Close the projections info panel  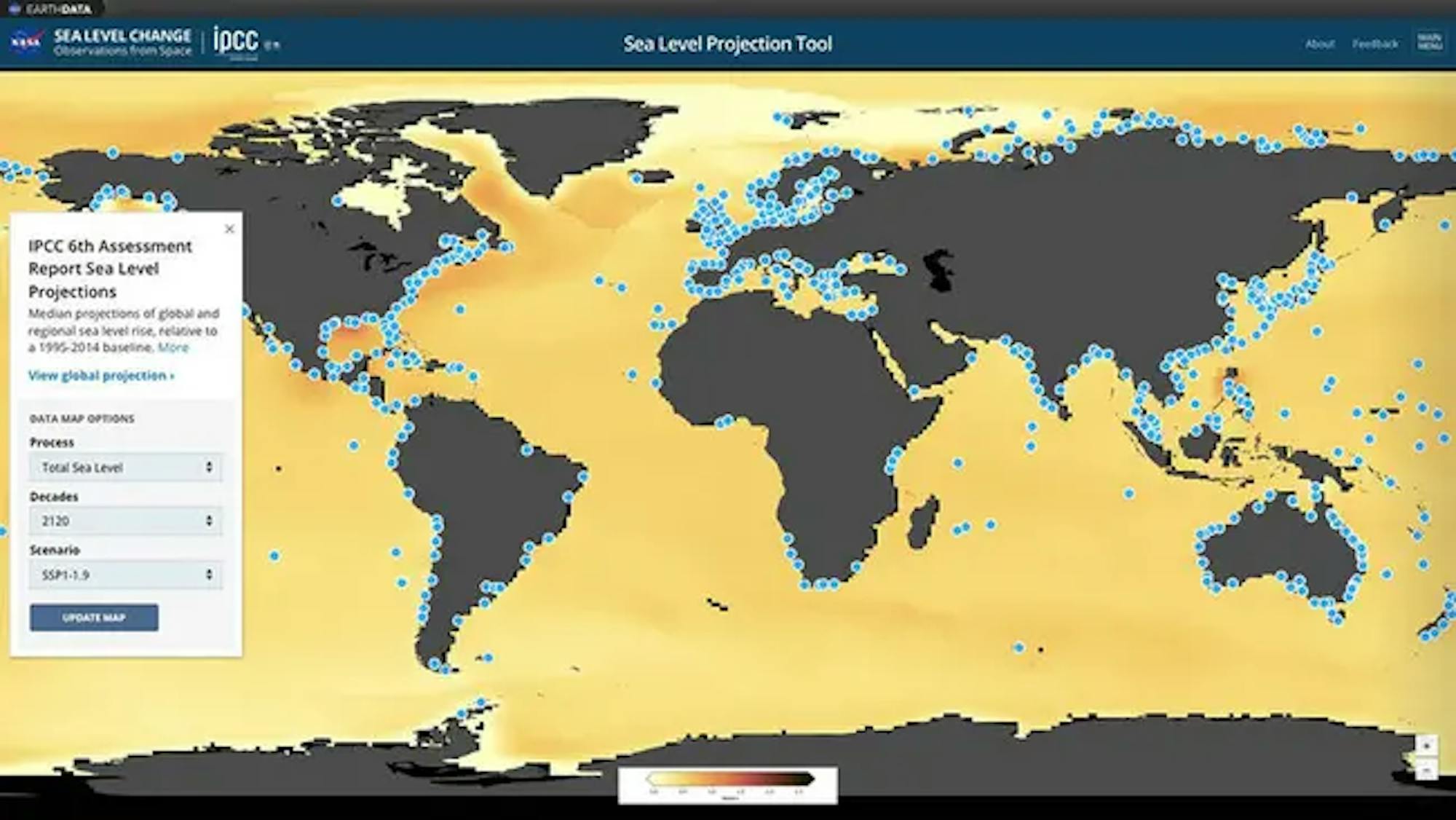(x=229, y=229)
